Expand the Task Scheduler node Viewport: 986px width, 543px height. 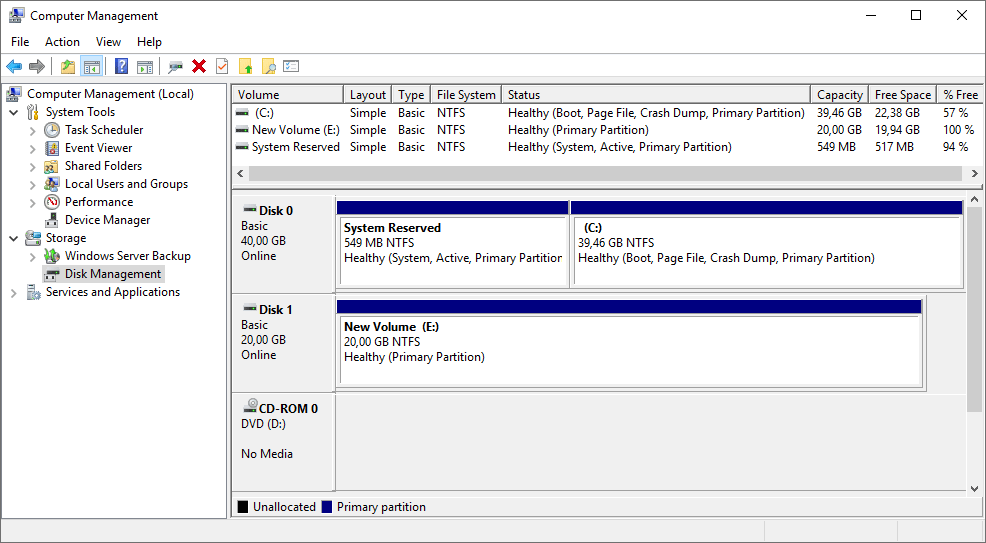click(33, 131)
